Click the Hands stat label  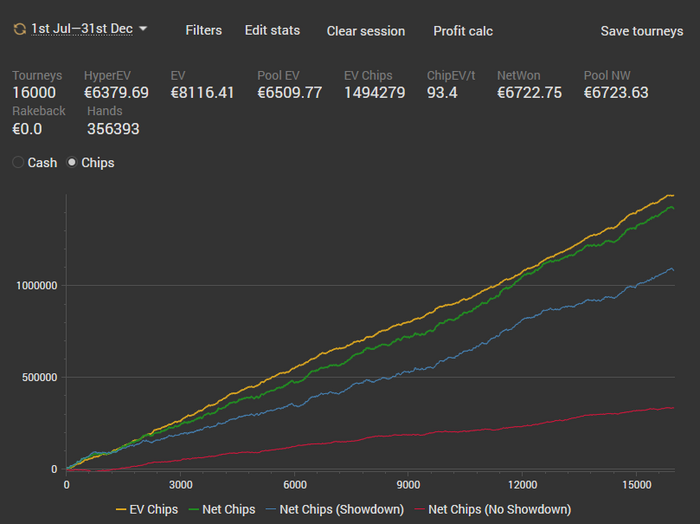pos(104,111)
